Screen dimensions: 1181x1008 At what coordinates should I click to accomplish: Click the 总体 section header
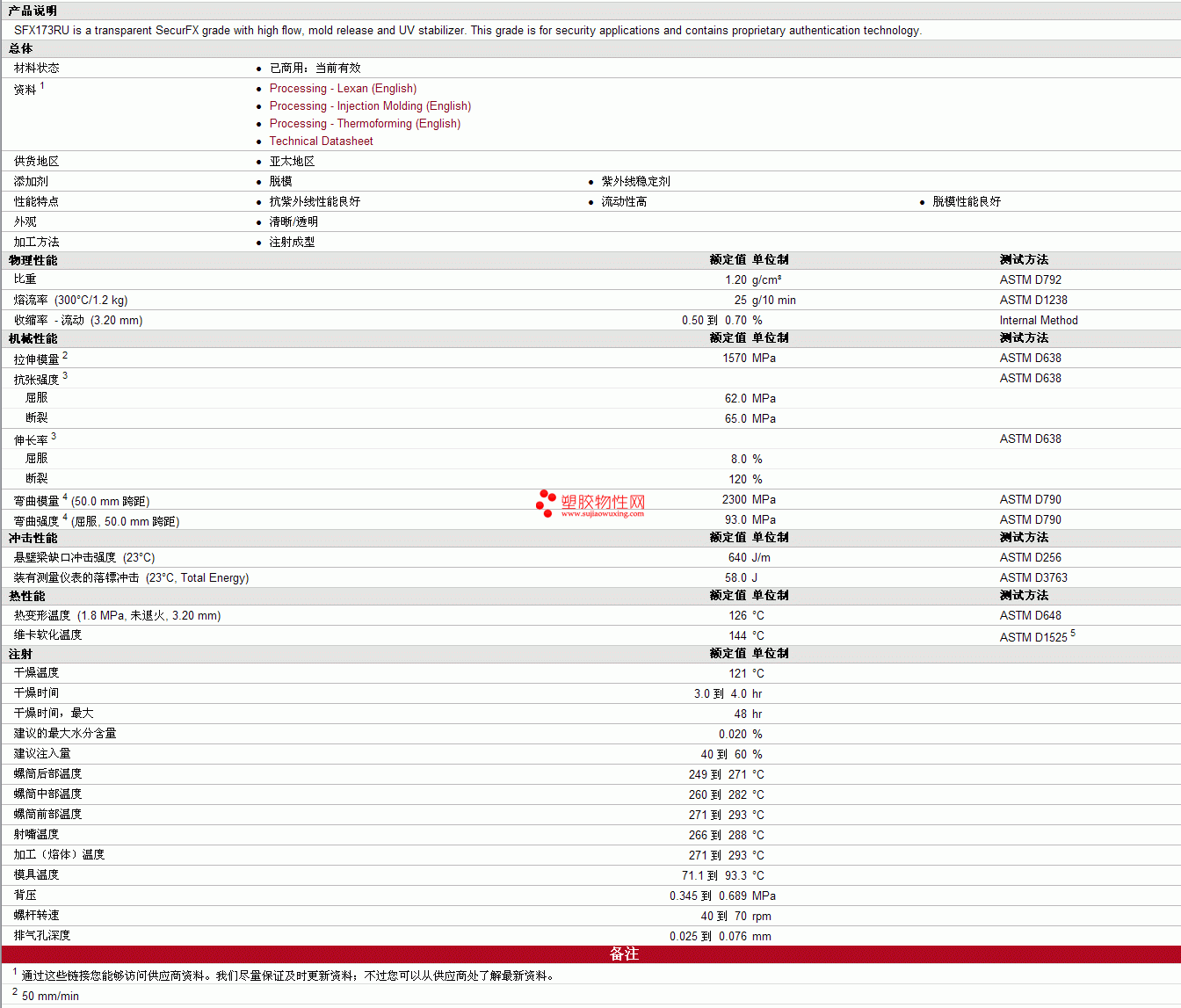pos(21,49)
